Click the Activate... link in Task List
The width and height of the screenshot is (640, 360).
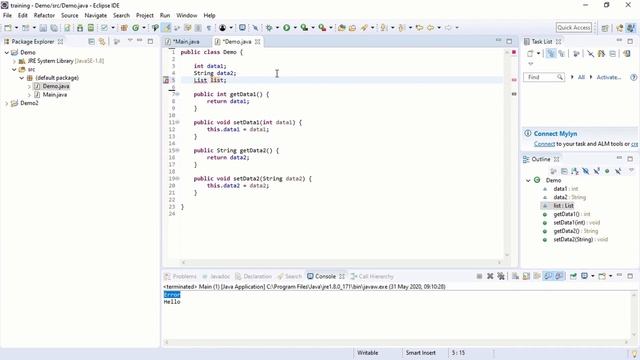[x=609, y=77]
